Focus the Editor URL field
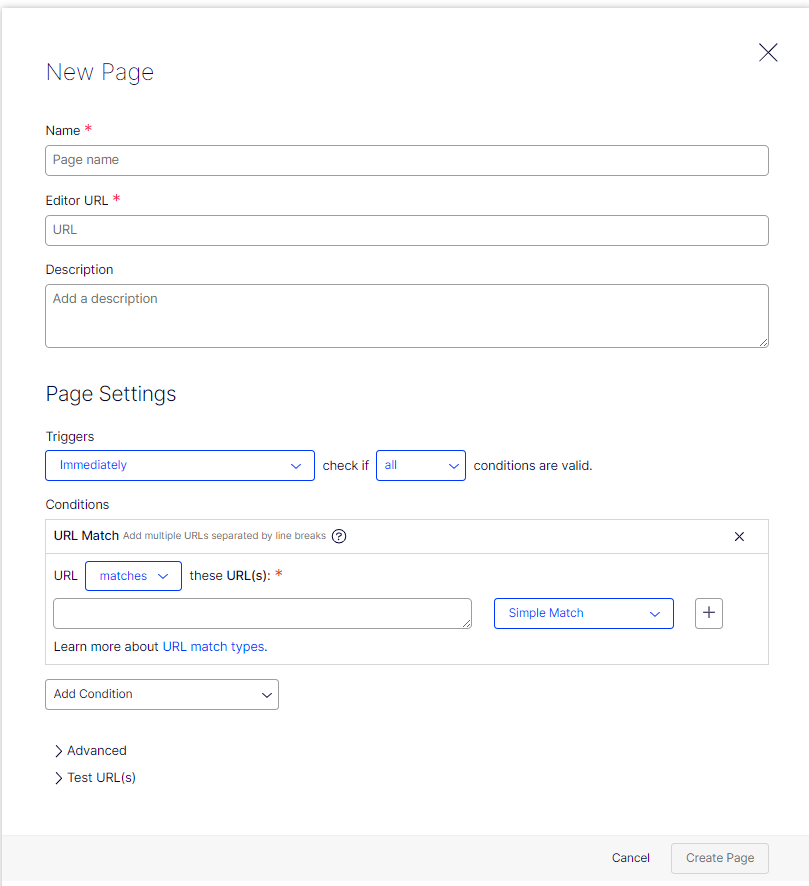This screenshot has height=886, width=809. coord(406,230)
